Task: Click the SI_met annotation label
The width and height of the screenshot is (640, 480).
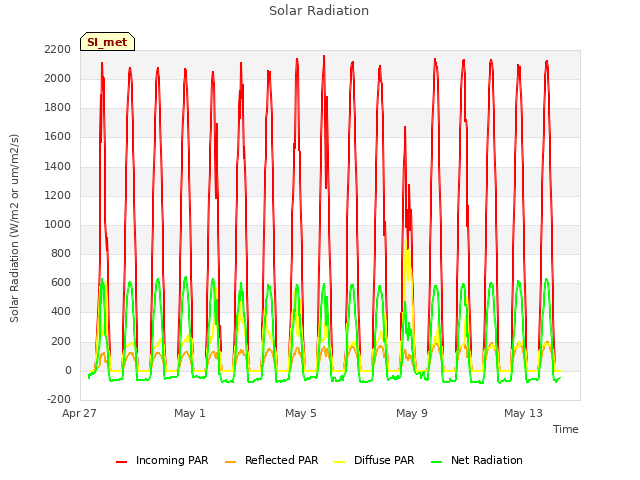Action: click(107, 42)
